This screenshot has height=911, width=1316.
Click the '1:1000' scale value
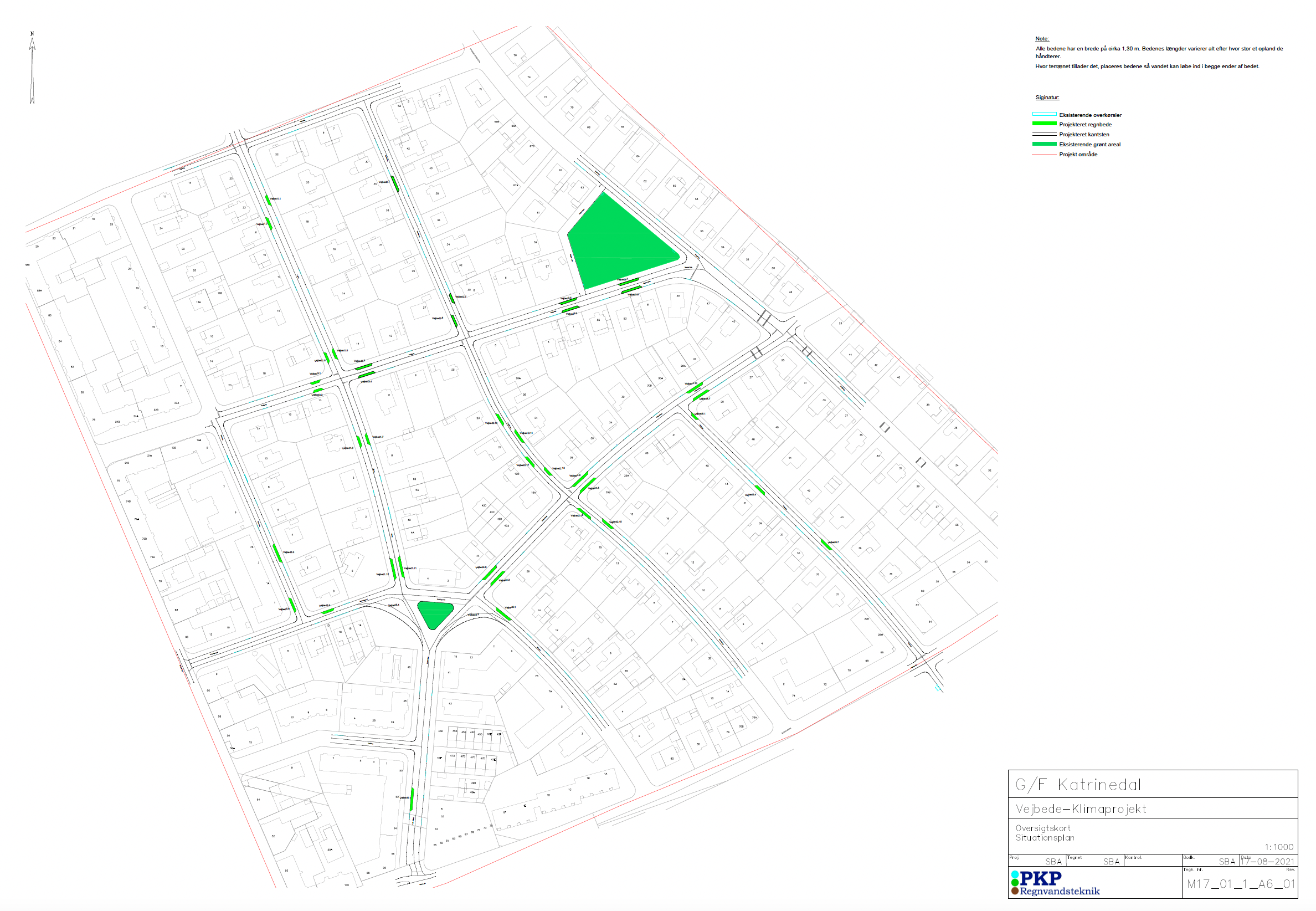tap(1279, 847)
